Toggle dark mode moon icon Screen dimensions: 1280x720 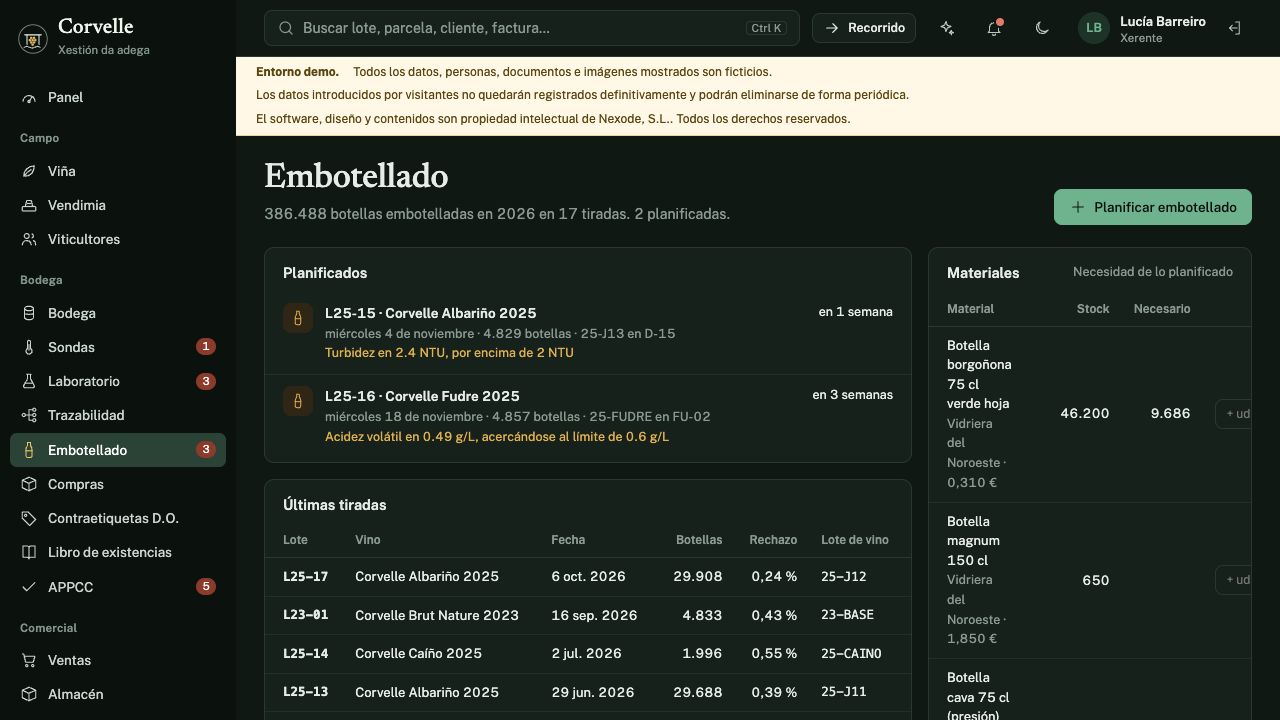point(1042,28)
